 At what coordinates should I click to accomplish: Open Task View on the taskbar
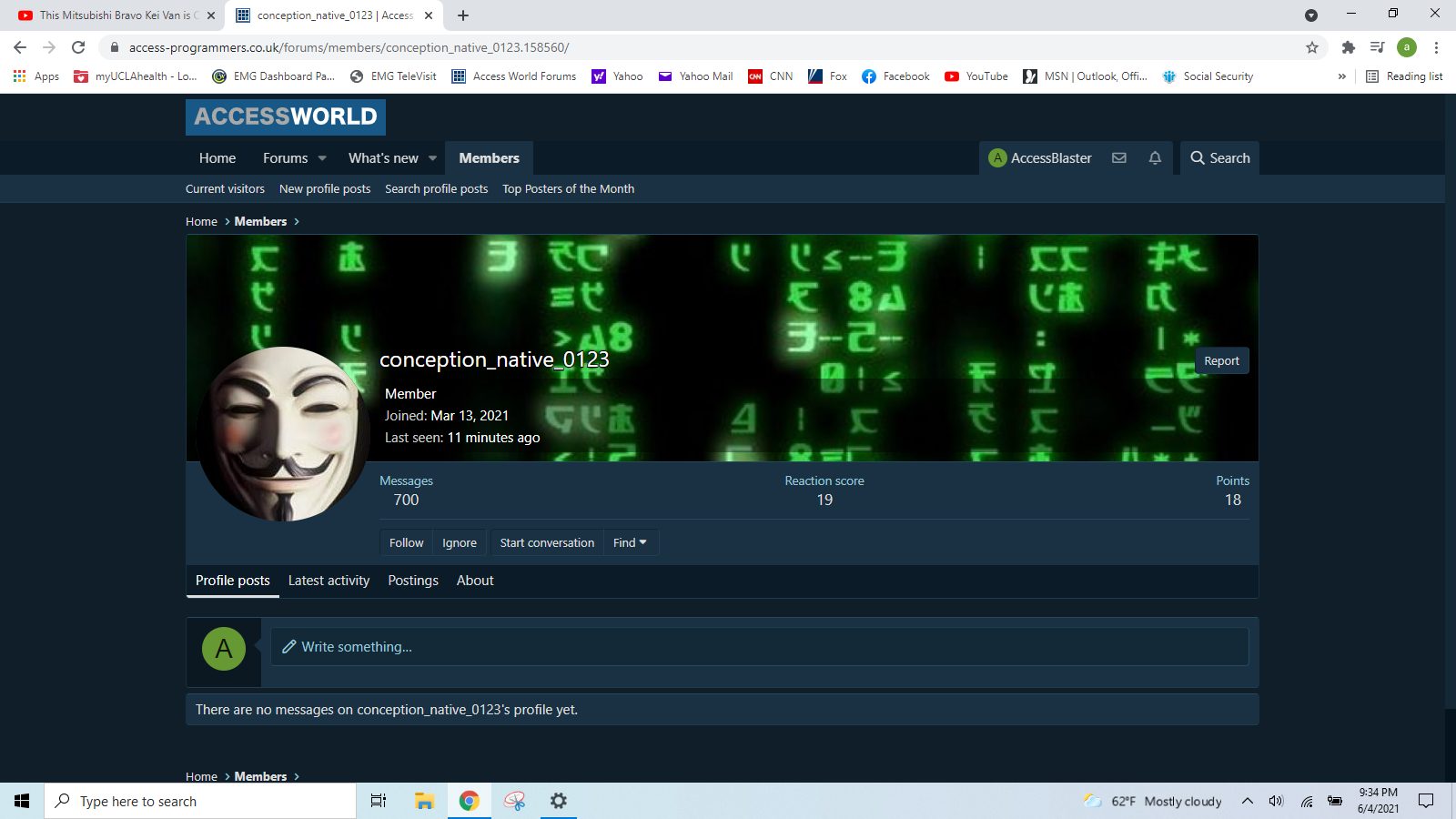tap(379, 801)
